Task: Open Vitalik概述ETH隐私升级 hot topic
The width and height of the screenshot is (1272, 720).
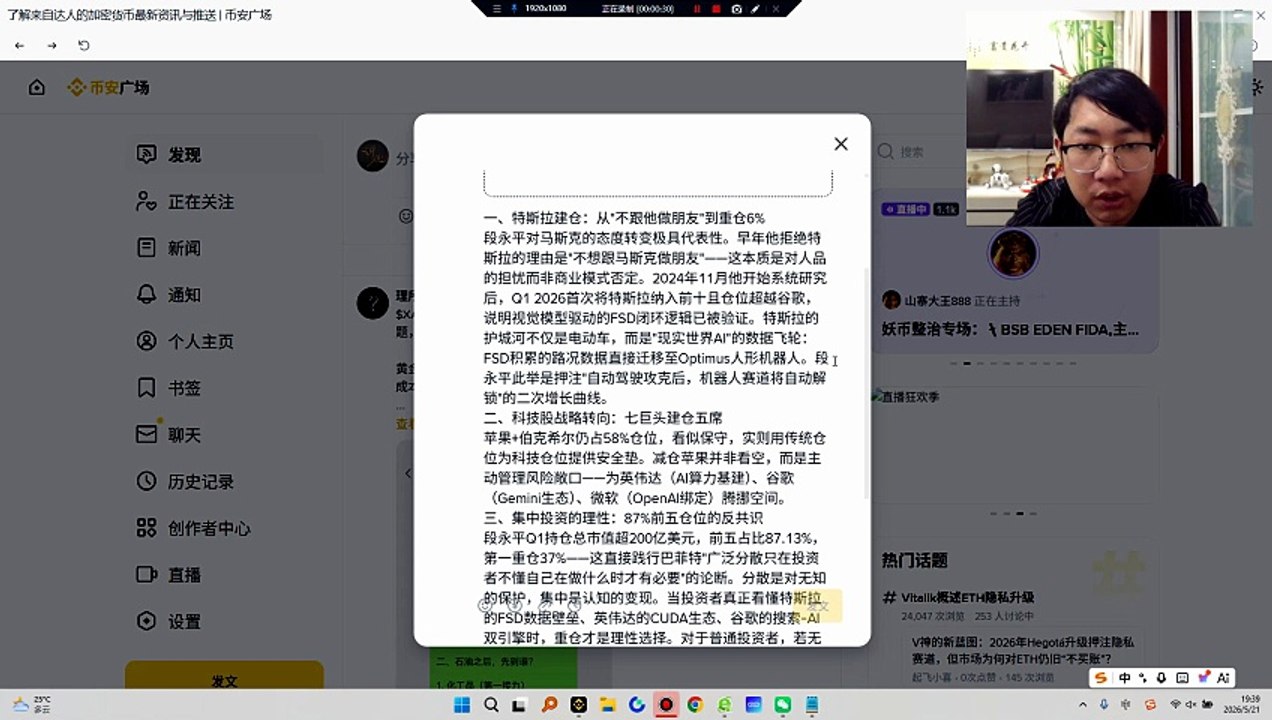Action: coord(967,597)
